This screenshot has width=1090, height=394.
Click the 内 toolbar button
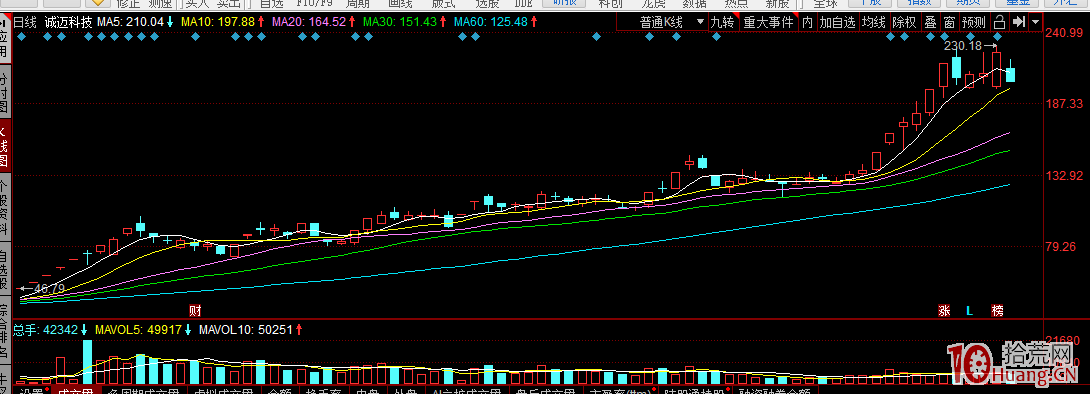click(x=807, y=22)
